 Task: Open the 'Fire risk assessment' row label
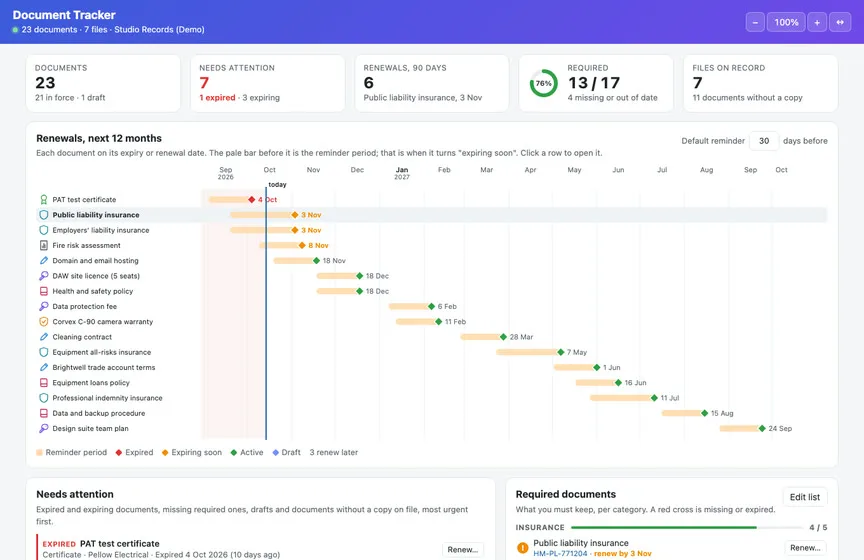(x=87, y=245)
